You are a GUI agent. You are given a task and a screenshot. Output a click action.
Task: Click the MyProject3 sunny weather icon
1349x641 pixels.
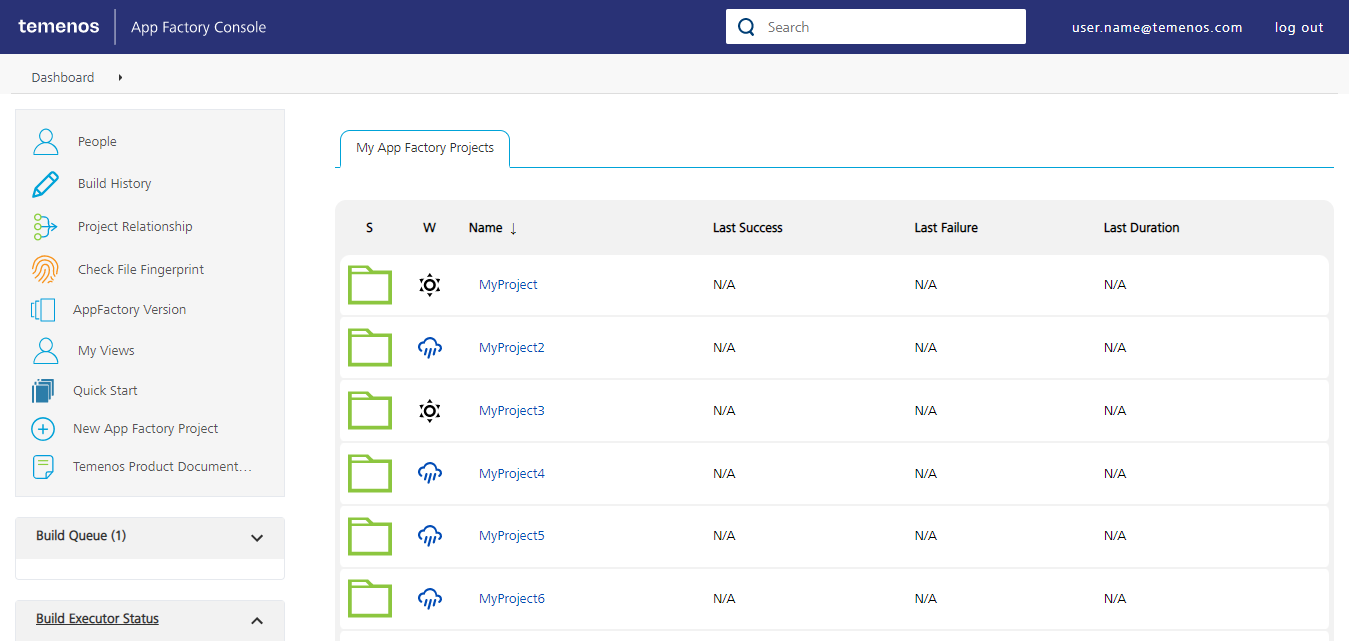point(429,411)
